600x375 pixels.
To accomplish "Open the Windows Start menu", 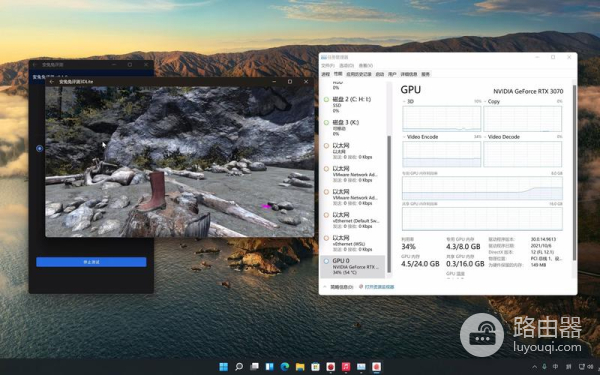I will [x=223, y=367].
